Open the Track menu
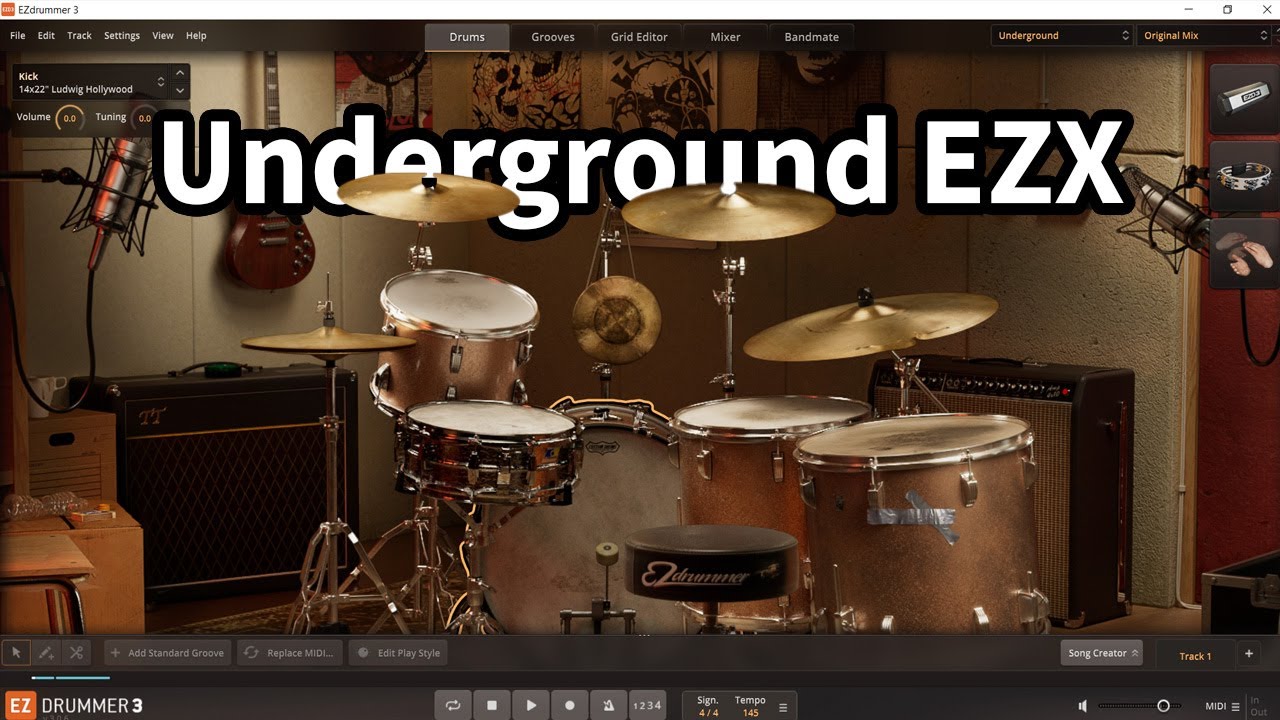1280x720 pixels. click(x=79, y=35)
